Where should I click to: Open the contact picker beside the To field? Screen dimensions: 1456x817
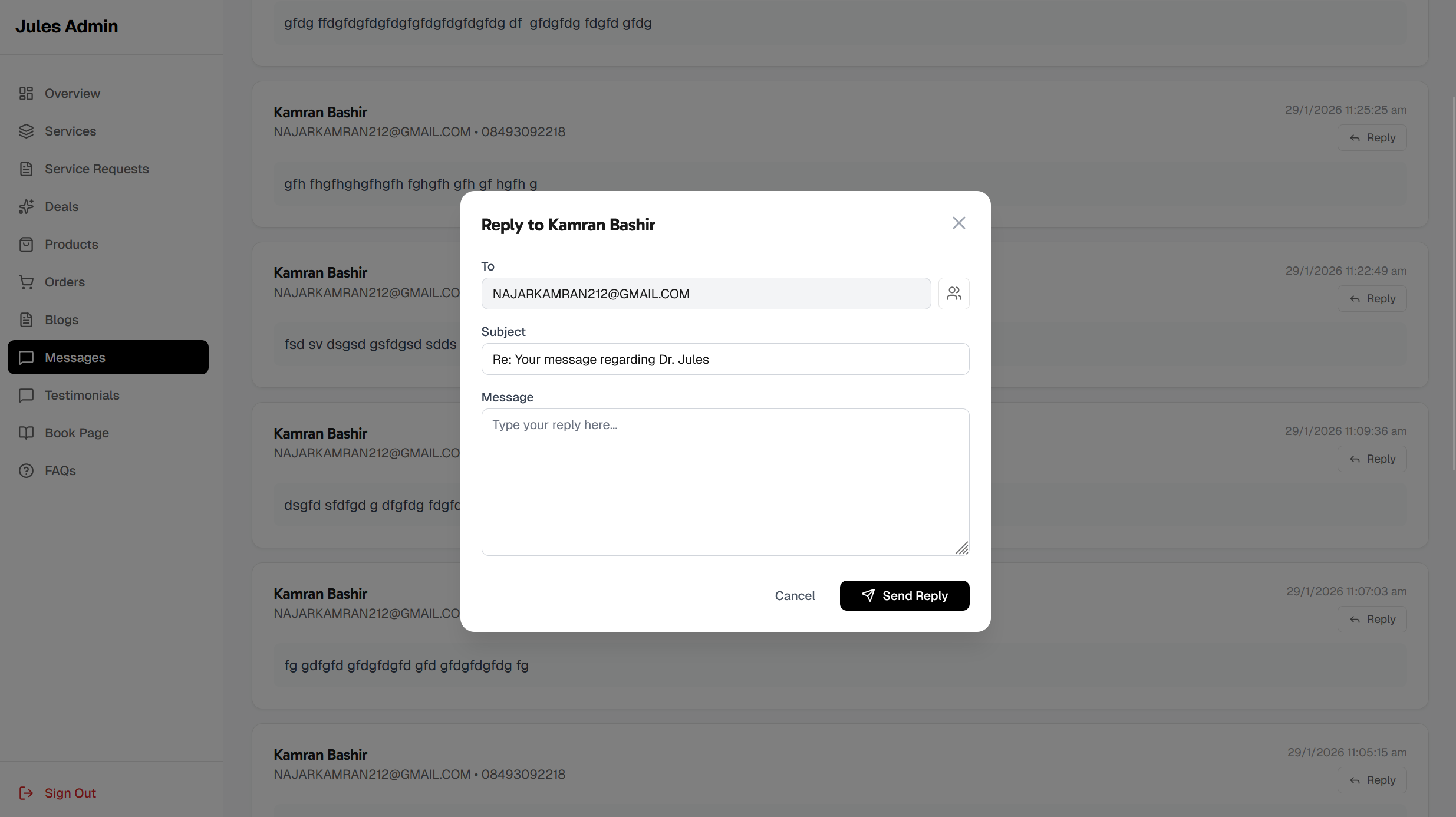pos(953,293)
